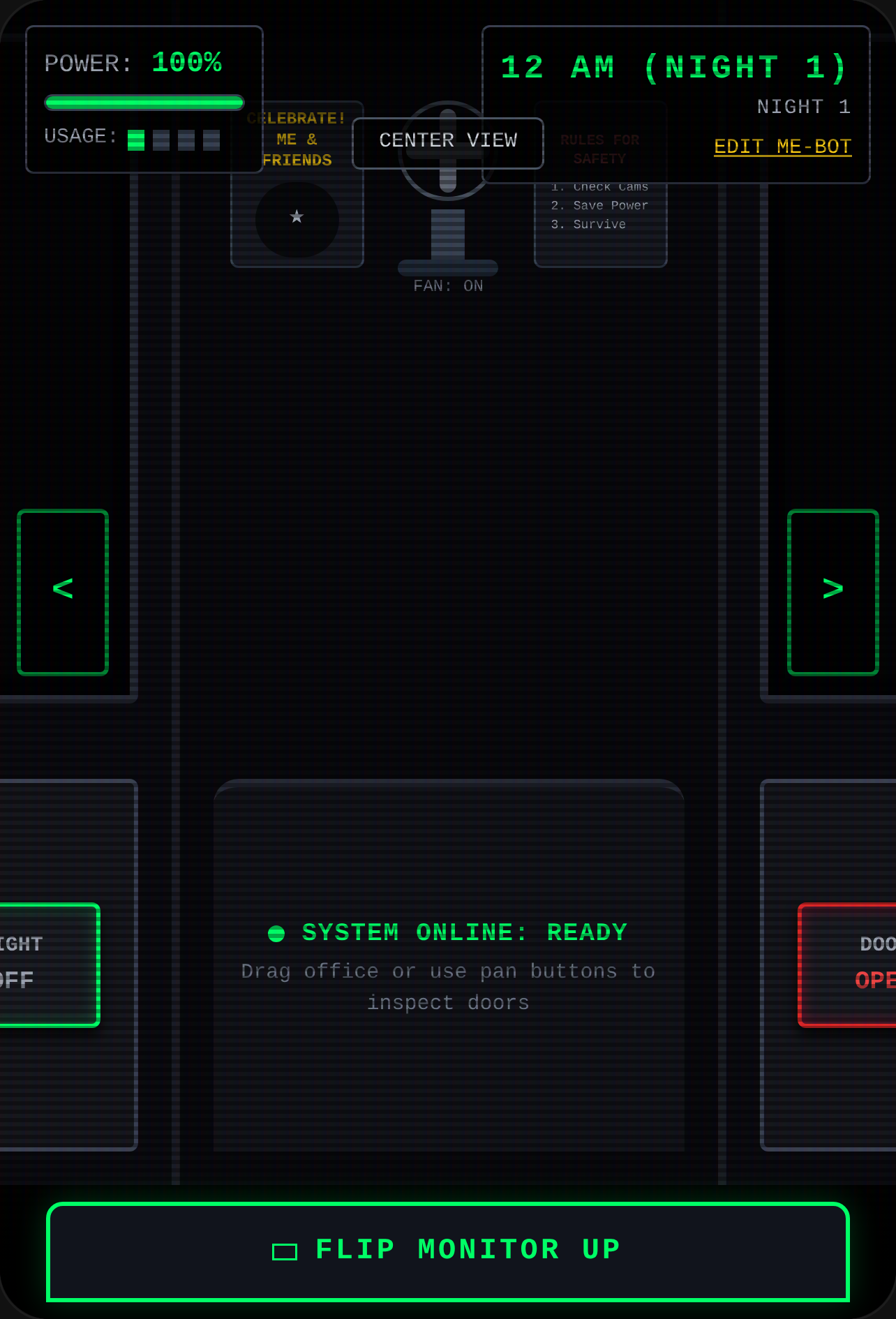Click the desk fan

(x=448, y=188)
